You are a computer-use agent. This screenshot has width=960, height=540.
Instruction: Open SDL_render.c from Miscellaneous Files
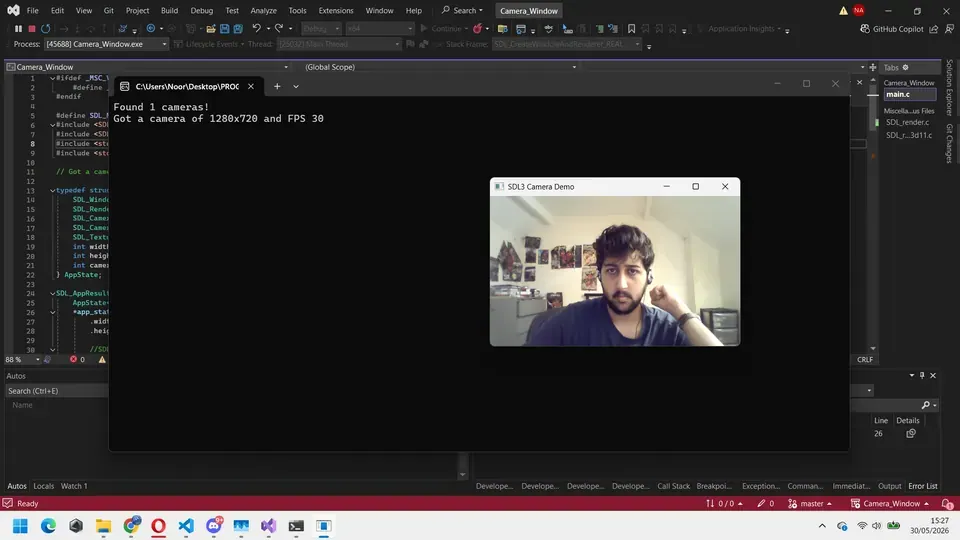(907, 122)
